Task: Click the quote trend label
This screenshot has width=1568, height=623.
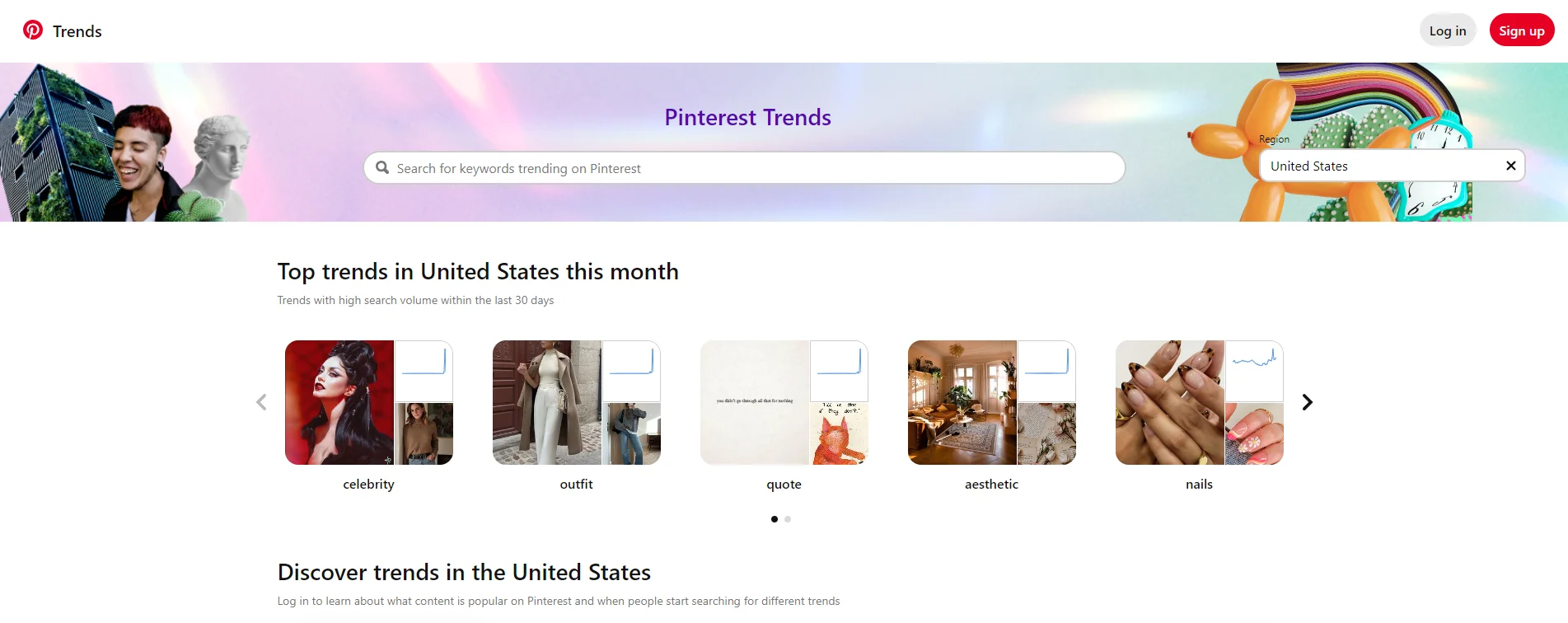Action: click(x=784, y=485)
